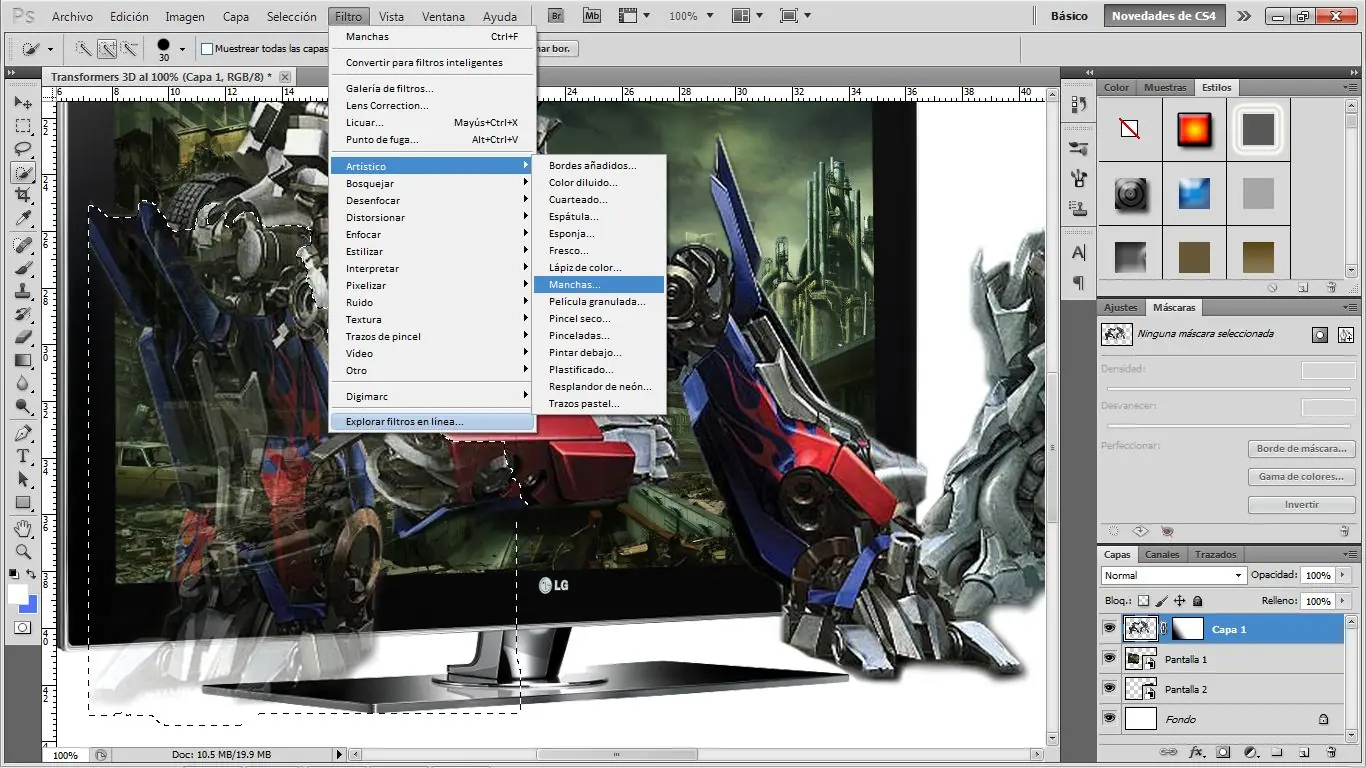Open the brush size picker dropdown

point(182,49)
